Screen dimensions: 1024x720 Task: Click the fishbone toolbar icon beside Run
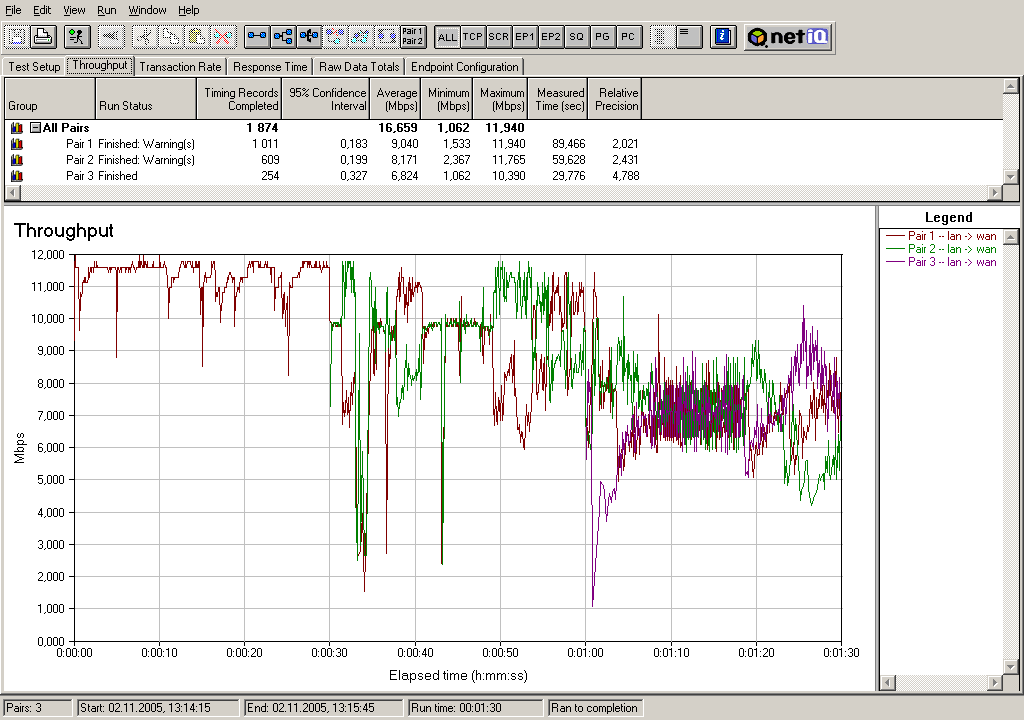pyautogui.click(x=111, y=37)
